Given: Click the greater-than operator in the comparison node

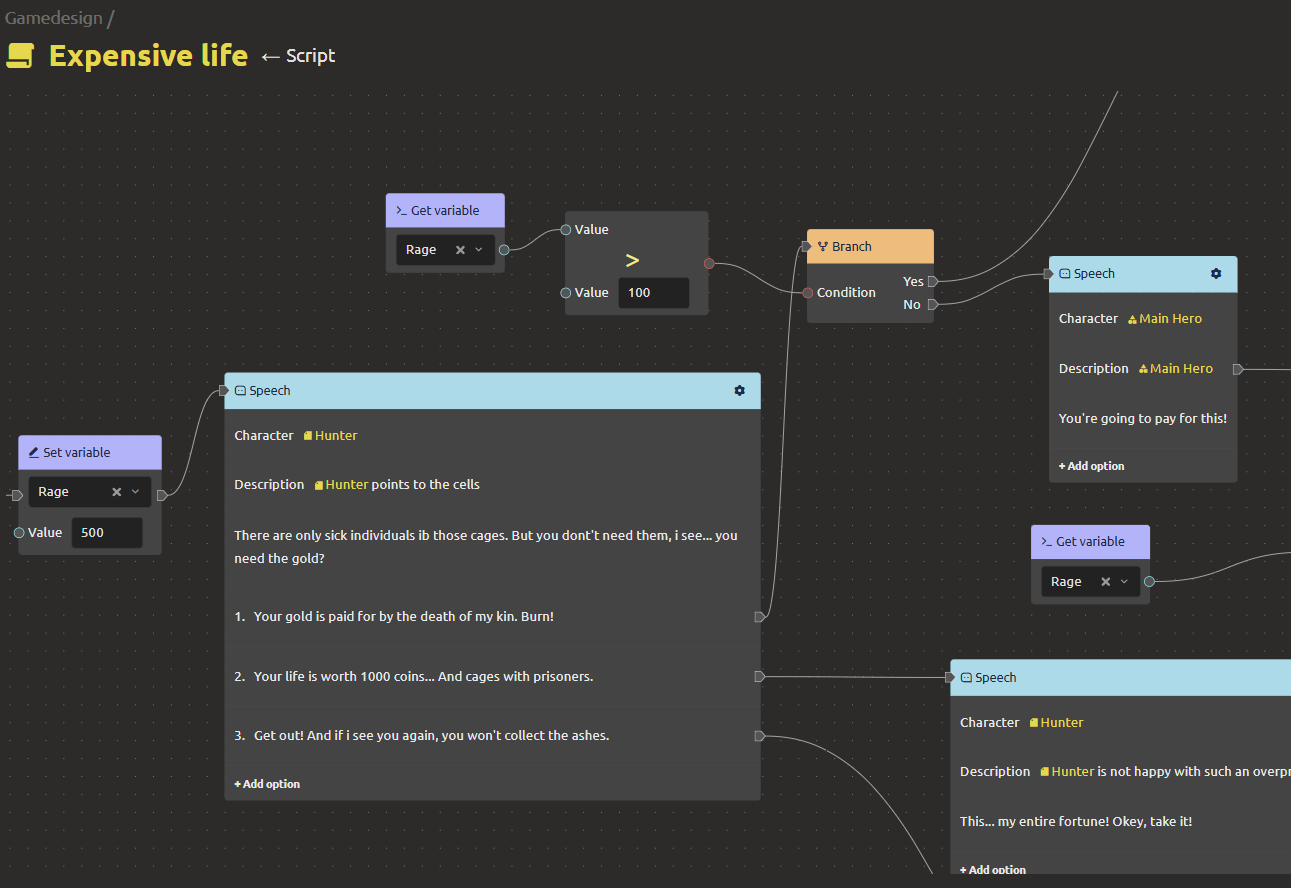Looking at the screenshot, I should (x=632, y=261).
